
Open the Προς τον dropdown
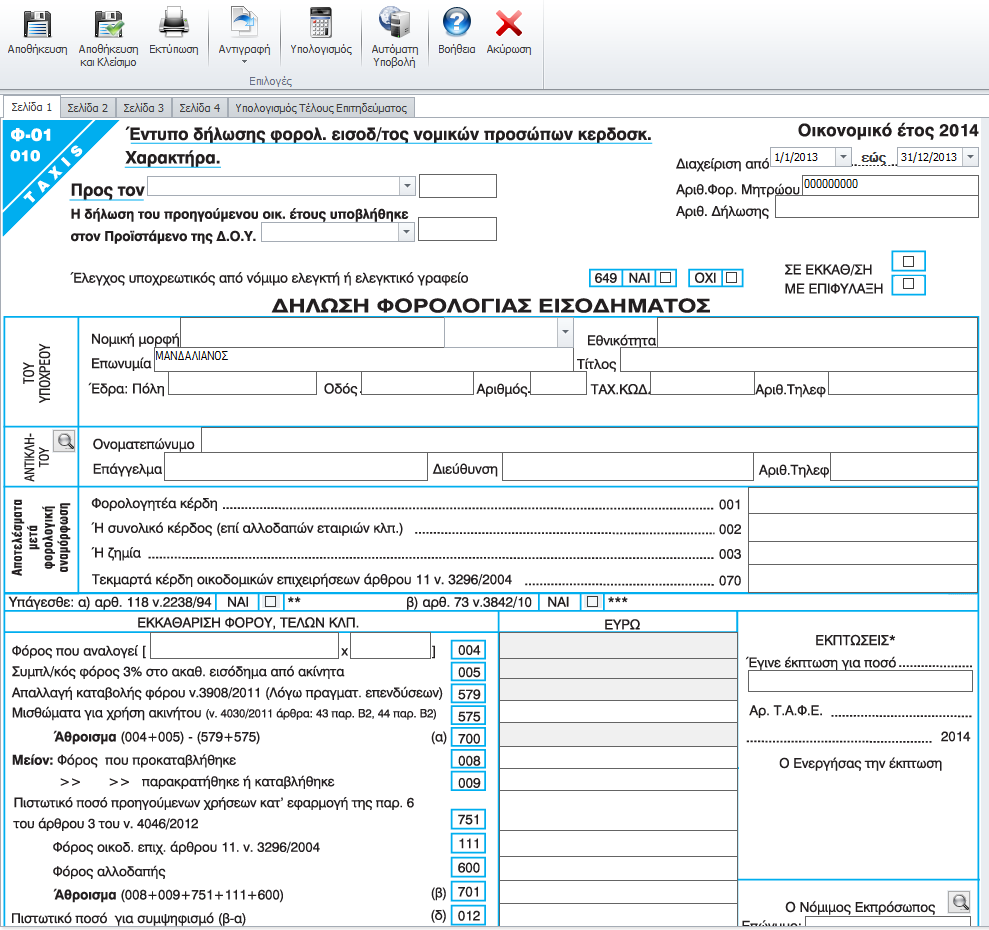pos(407,186)
